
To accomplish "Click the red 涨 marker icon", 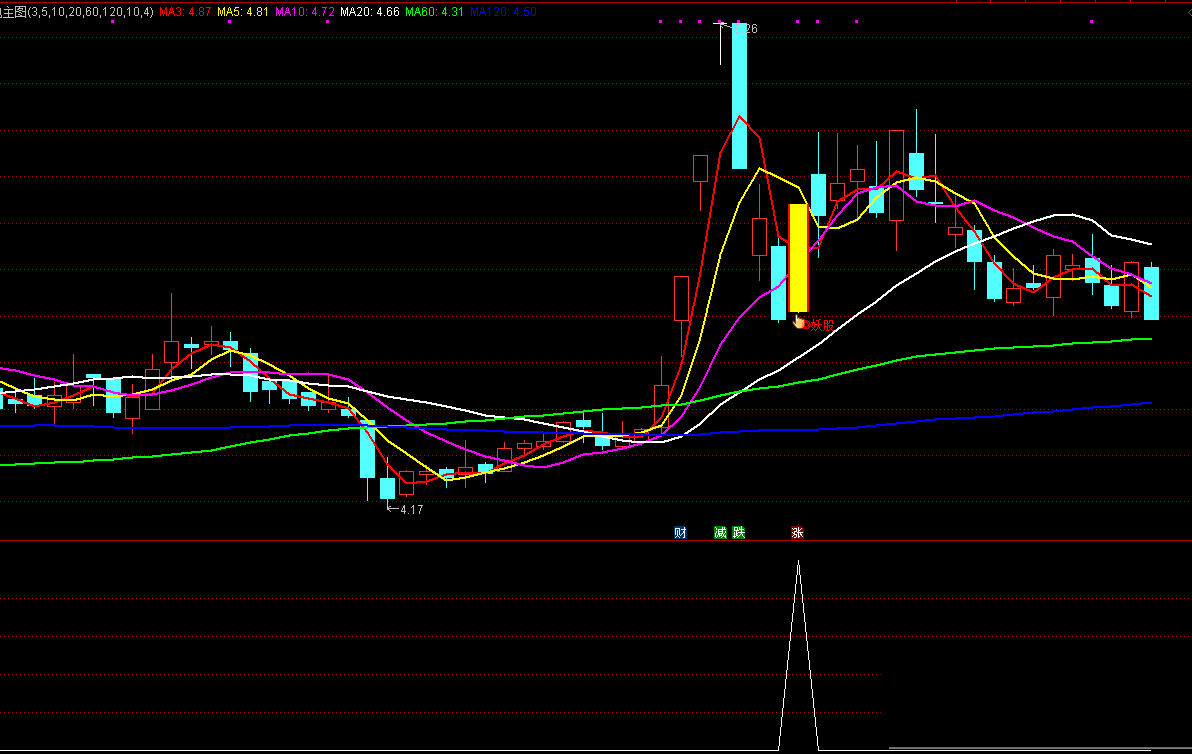I will pos(797,532).
